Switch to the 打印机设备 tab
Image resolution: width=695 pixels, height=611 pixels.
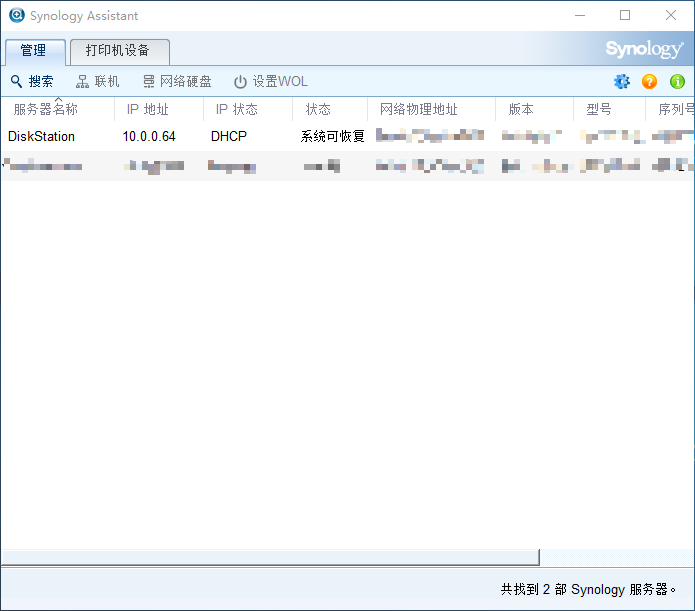tap(120, 51)
